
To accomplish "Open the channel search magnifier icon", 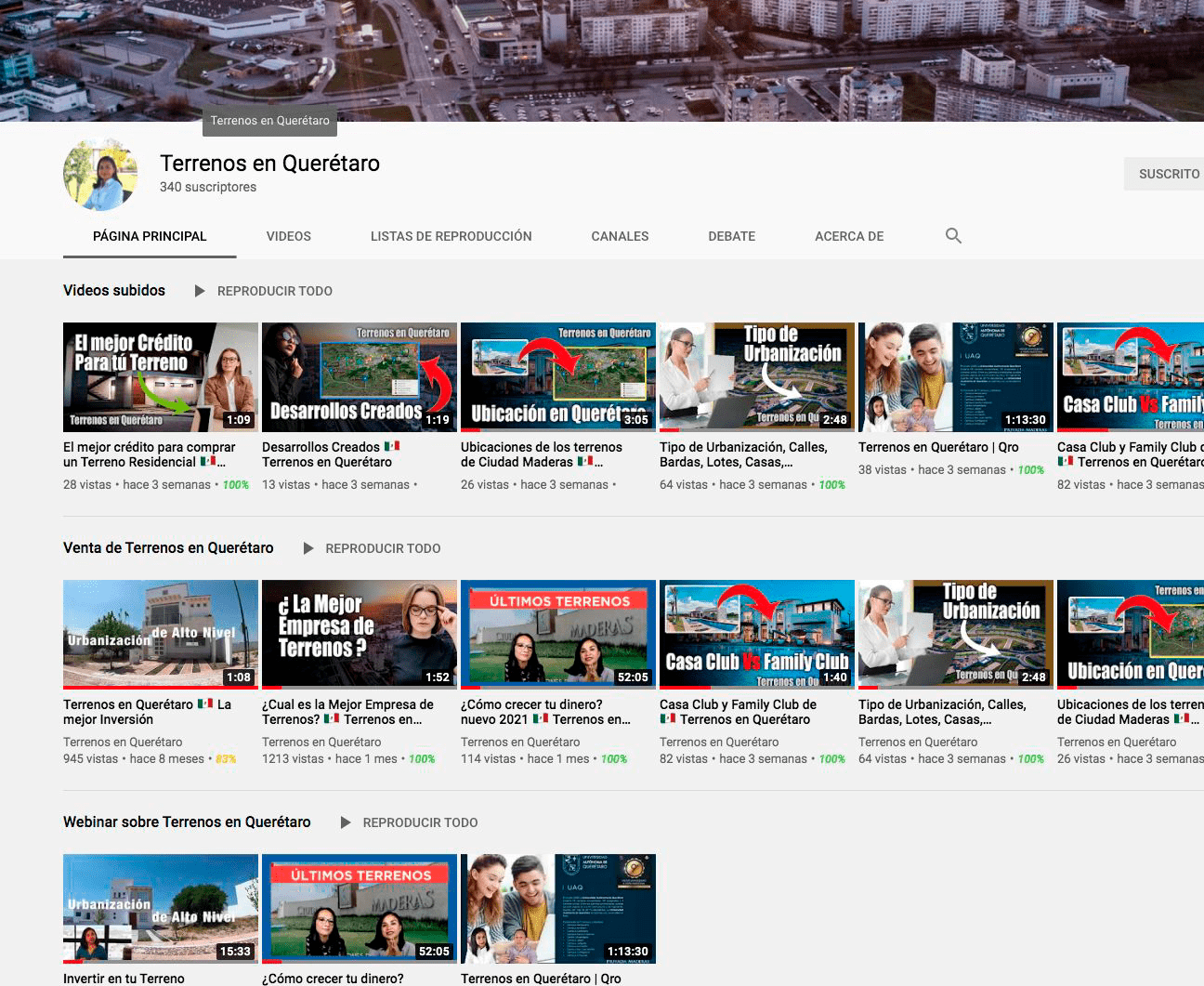I will pyautogui.click(x=953, y=236).
